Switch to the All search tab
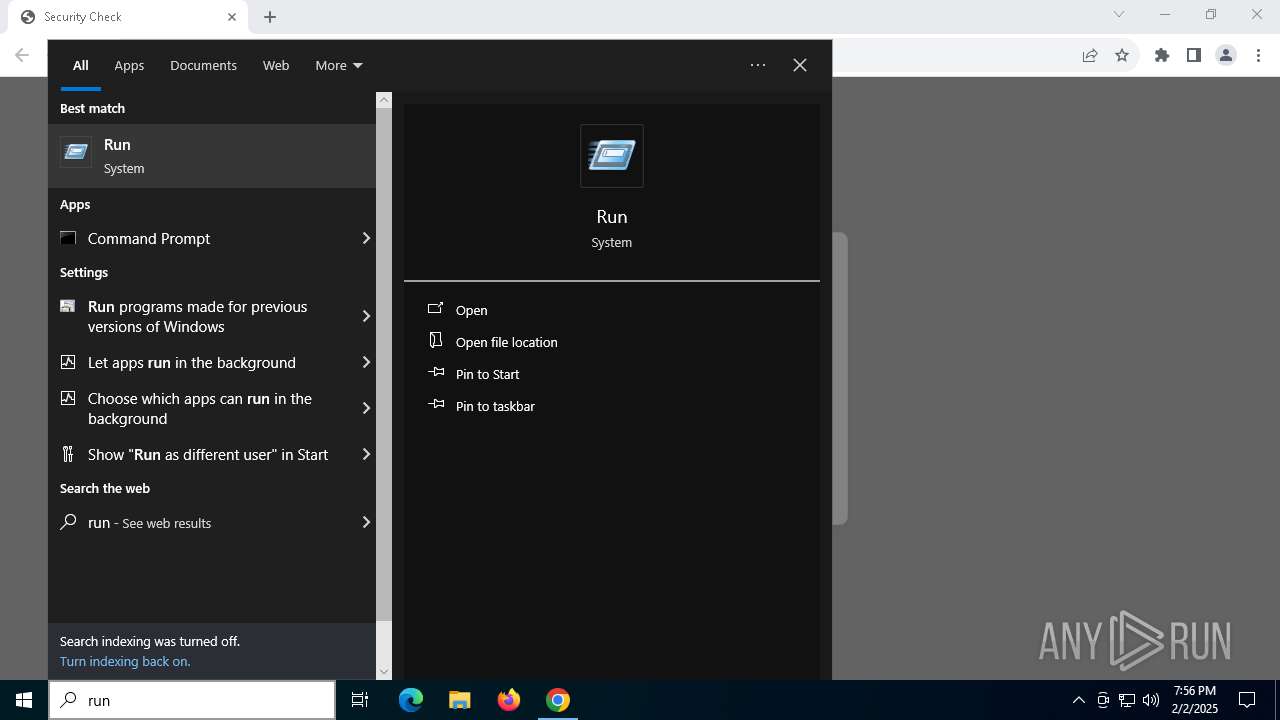Screen dimensions: 1280x720 (x=81, y=65)
